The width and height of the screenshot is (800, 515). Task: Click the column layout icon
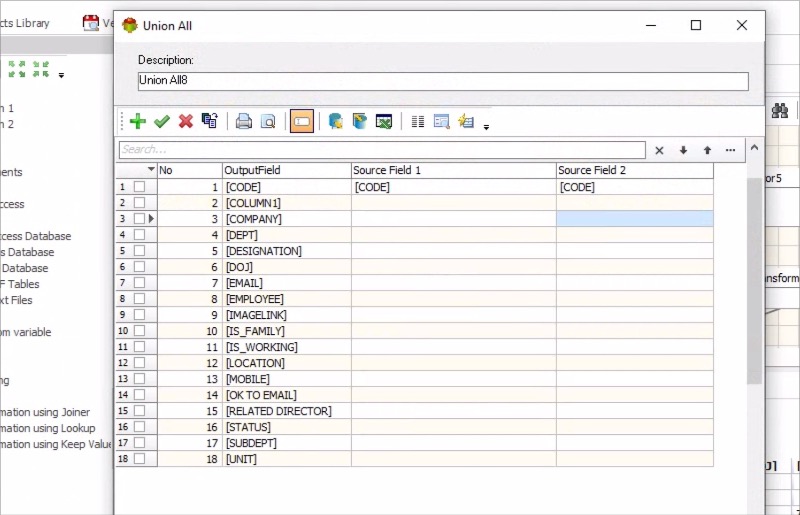pos(417,121)
